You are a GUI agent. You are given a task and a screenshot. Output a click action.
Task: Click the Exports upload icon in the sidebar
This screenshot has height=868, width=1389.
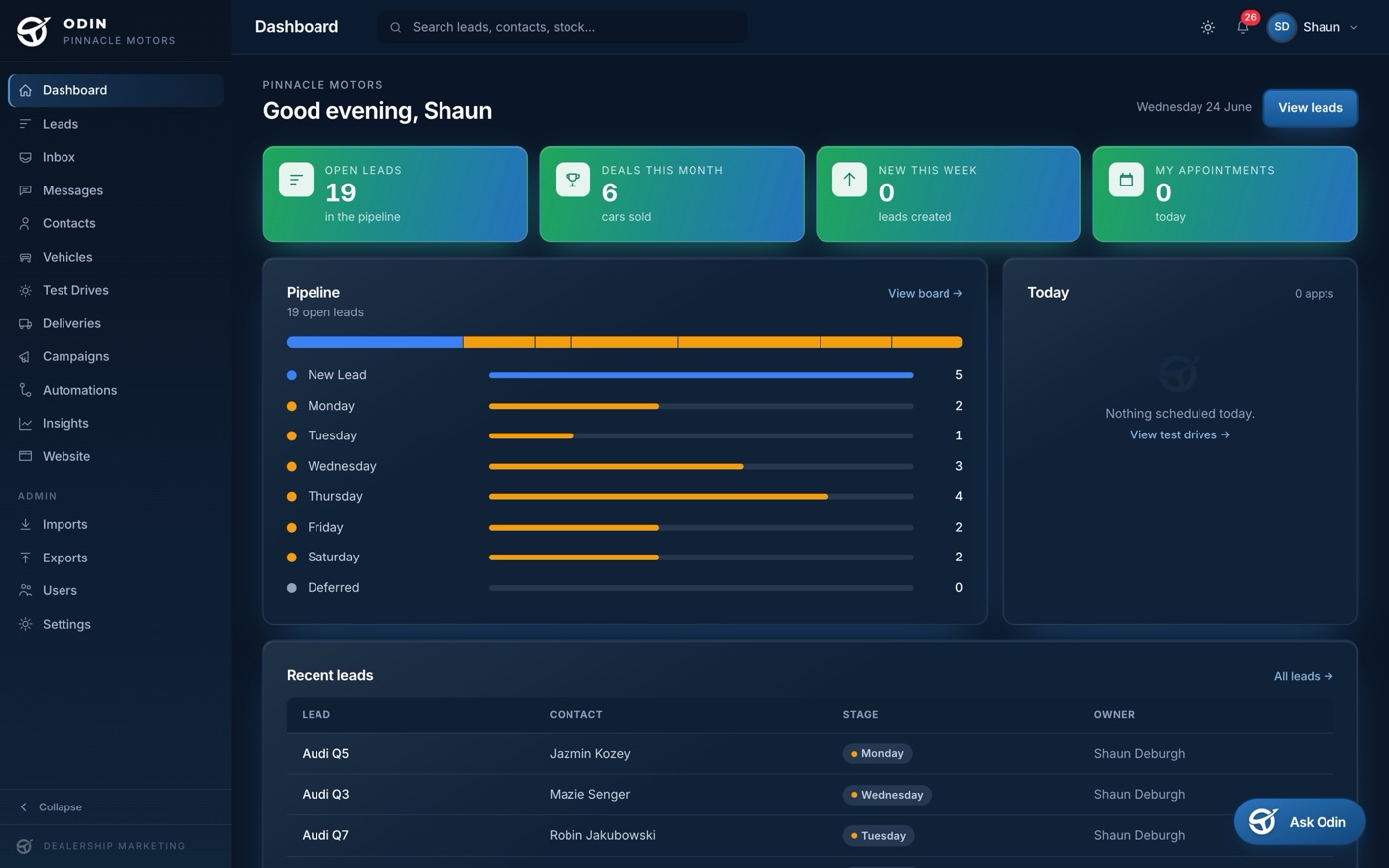pyautogui.click(x=25, y=558)
